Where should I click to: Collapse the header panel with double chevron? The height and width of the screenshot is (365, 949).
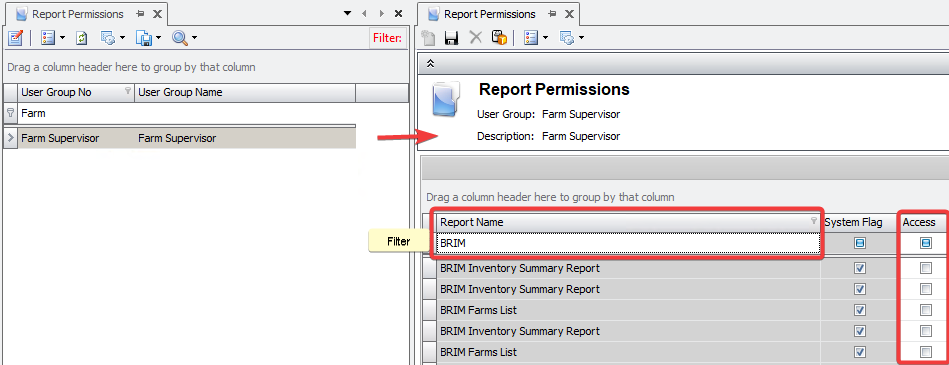(x=430, y=63)
